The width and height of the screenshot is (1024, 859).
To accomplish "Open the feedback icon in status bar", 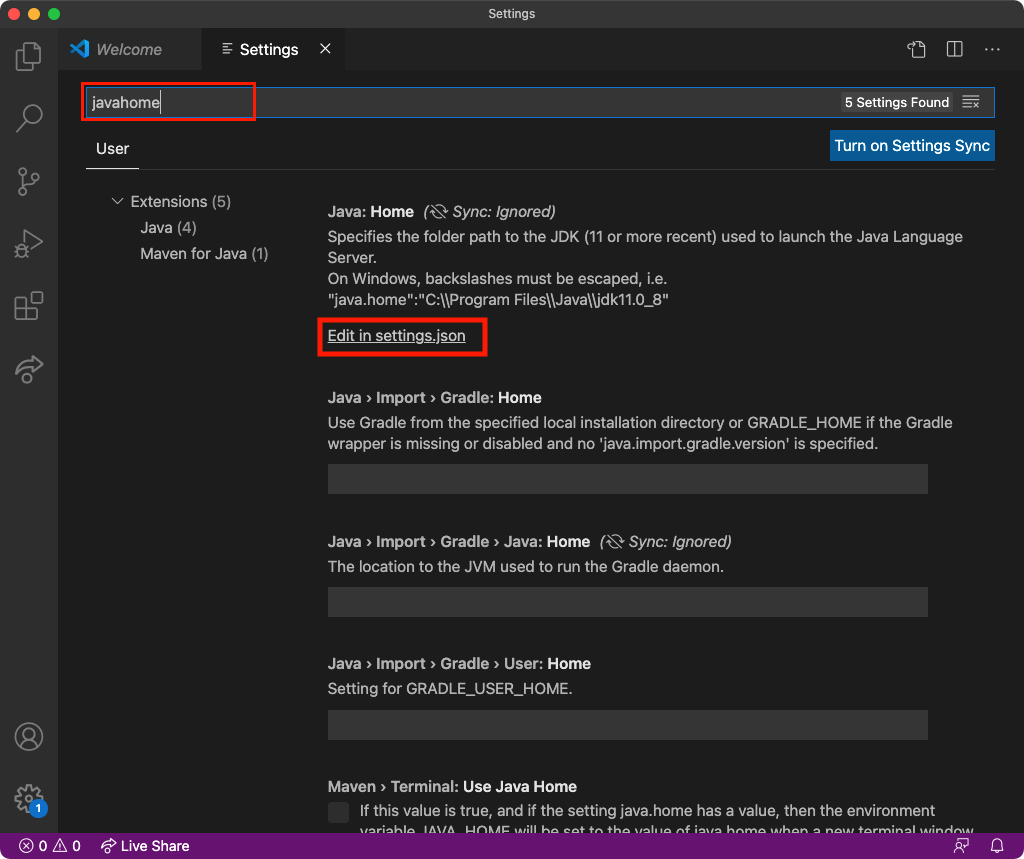I will pos(961,846).
